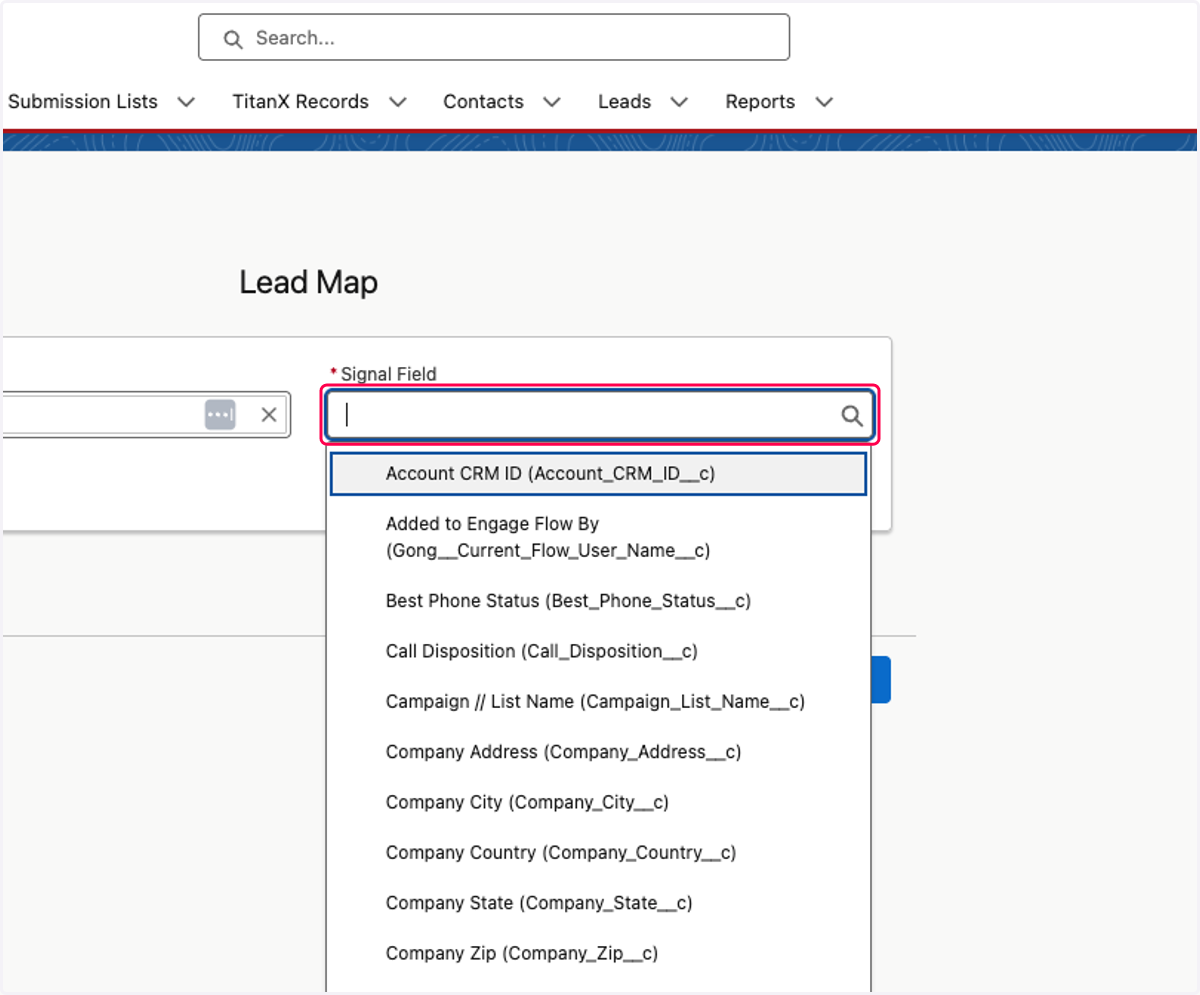Open the Submission Lists tab
The width and height of the screenshot is (1200, 995).
pyautogui.click(x=83, y=102)
